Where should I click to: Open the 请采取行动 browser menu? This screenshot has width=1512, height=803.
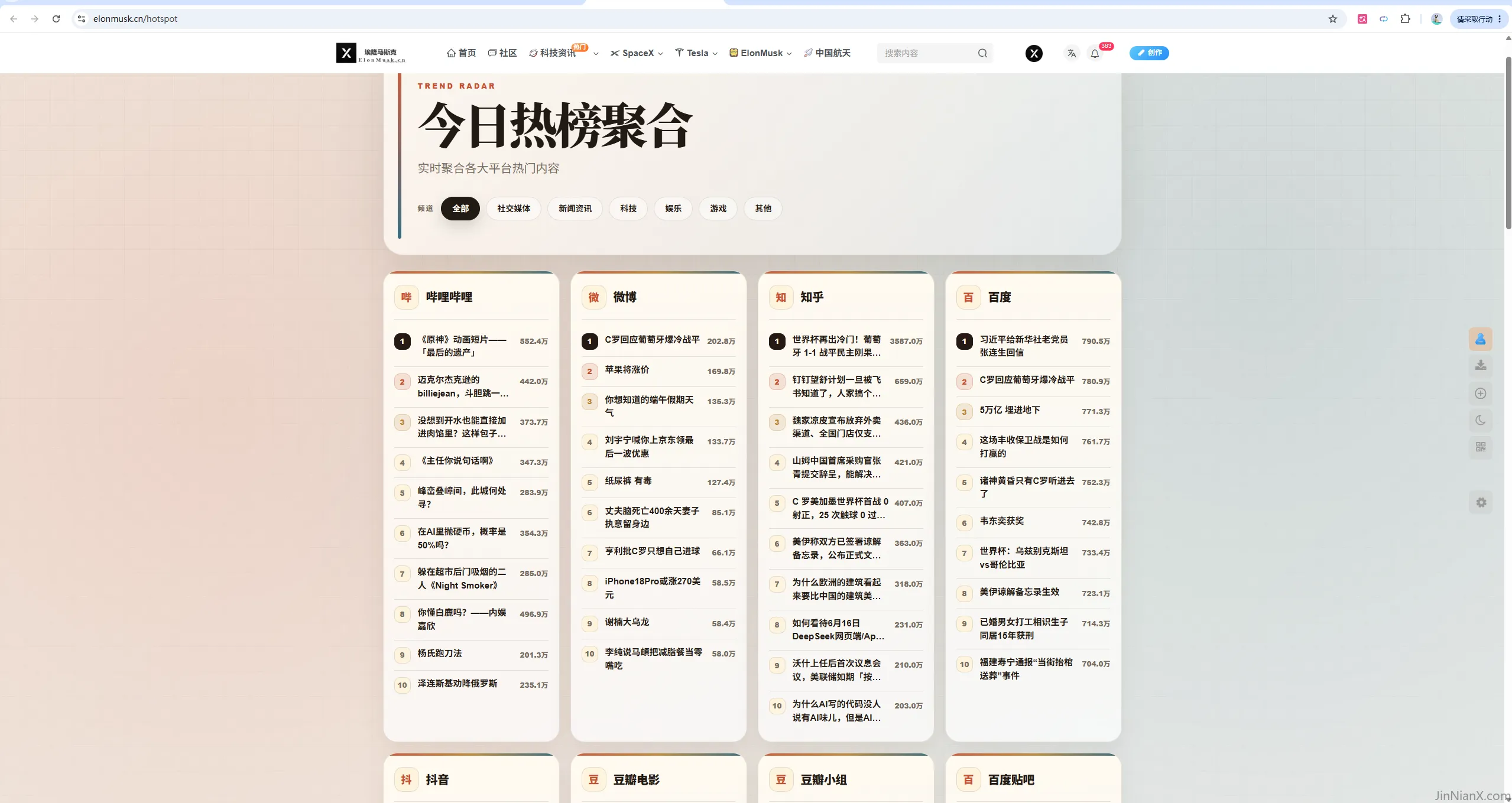click(1479, 19)
